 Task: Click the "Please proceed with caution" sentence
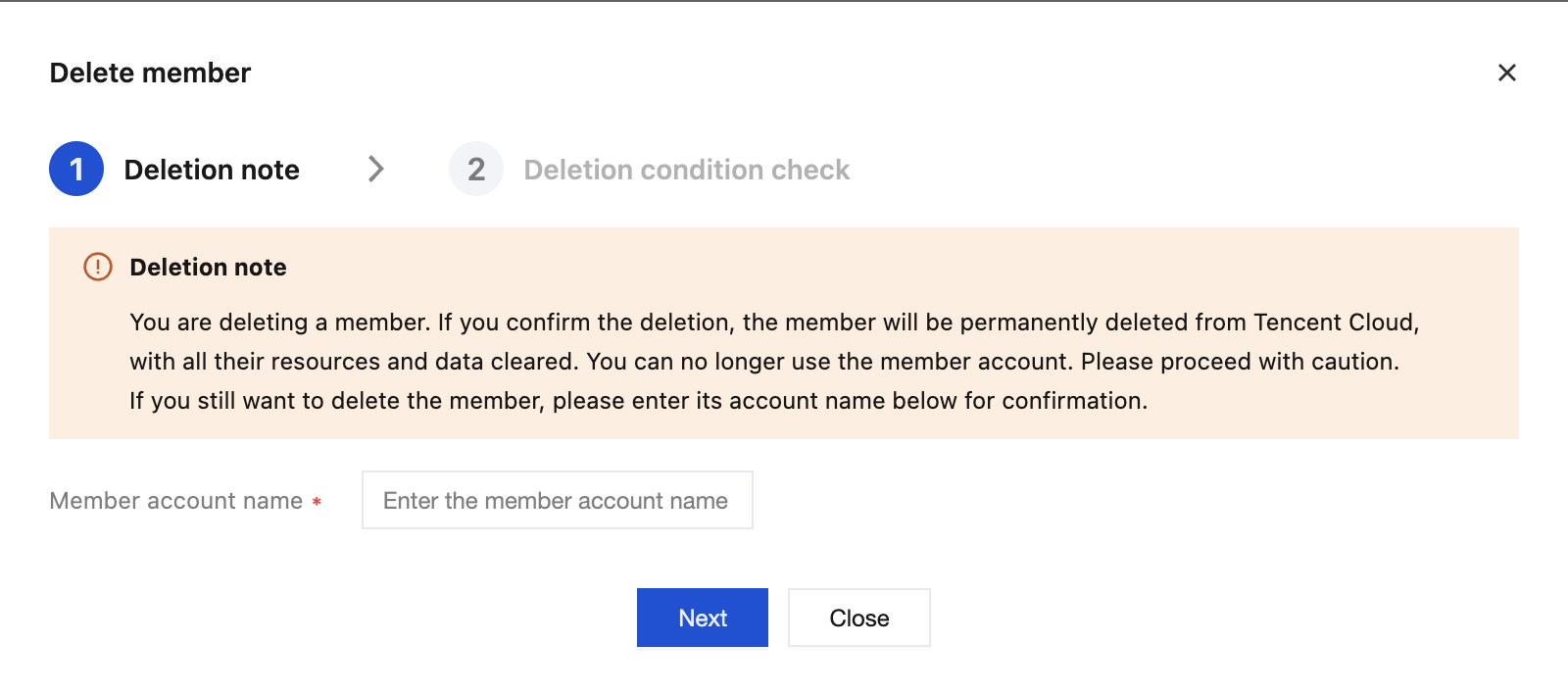click(1239, 362)
